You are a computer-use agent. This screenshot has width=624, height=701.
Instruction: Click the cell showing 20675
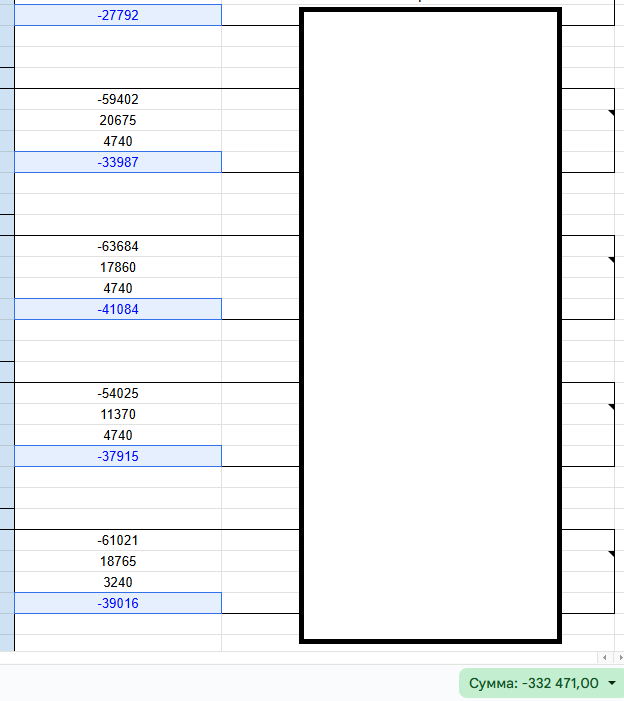point(118,120)
